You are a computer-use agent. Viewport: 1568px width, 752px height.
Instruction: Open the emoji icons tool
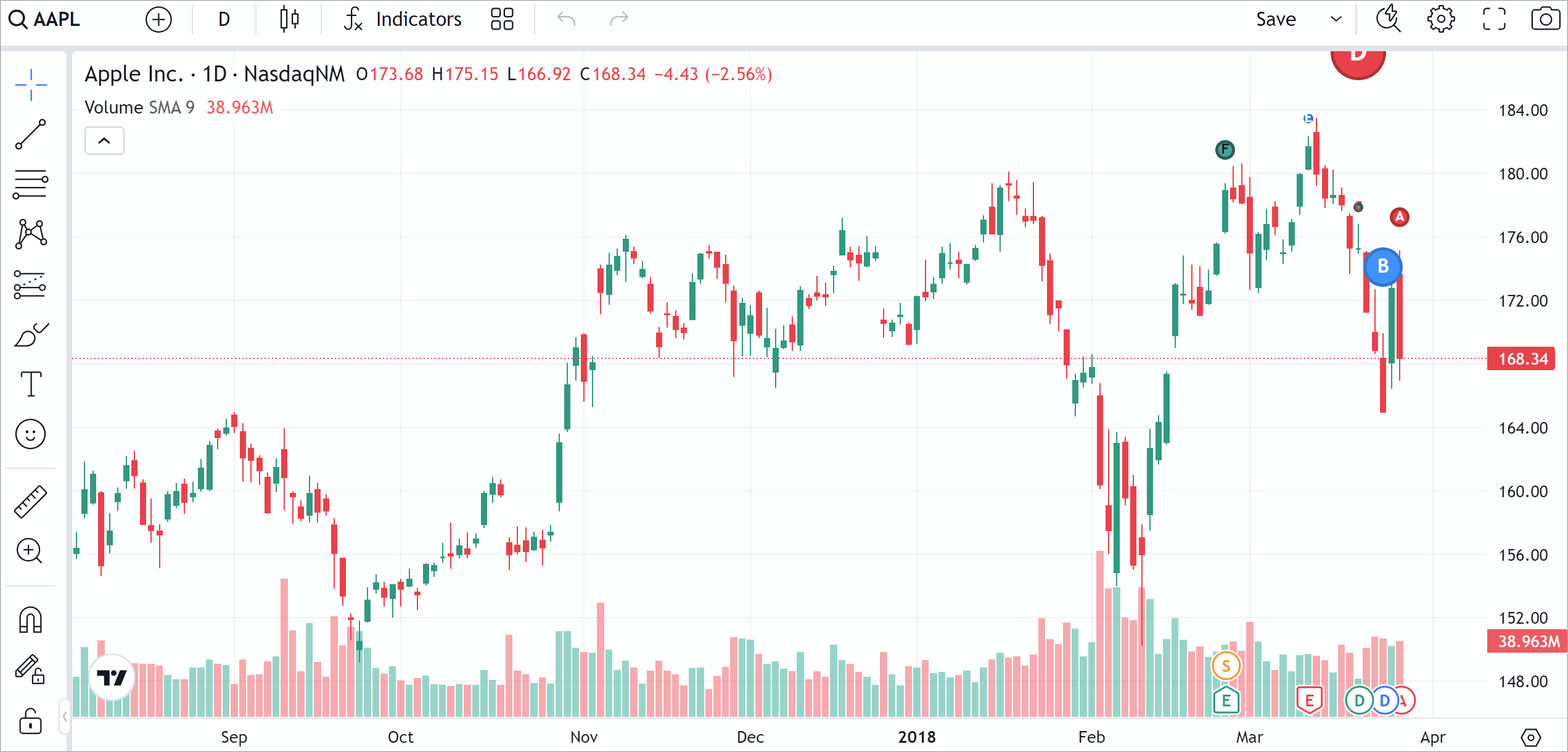coord(30,434)
